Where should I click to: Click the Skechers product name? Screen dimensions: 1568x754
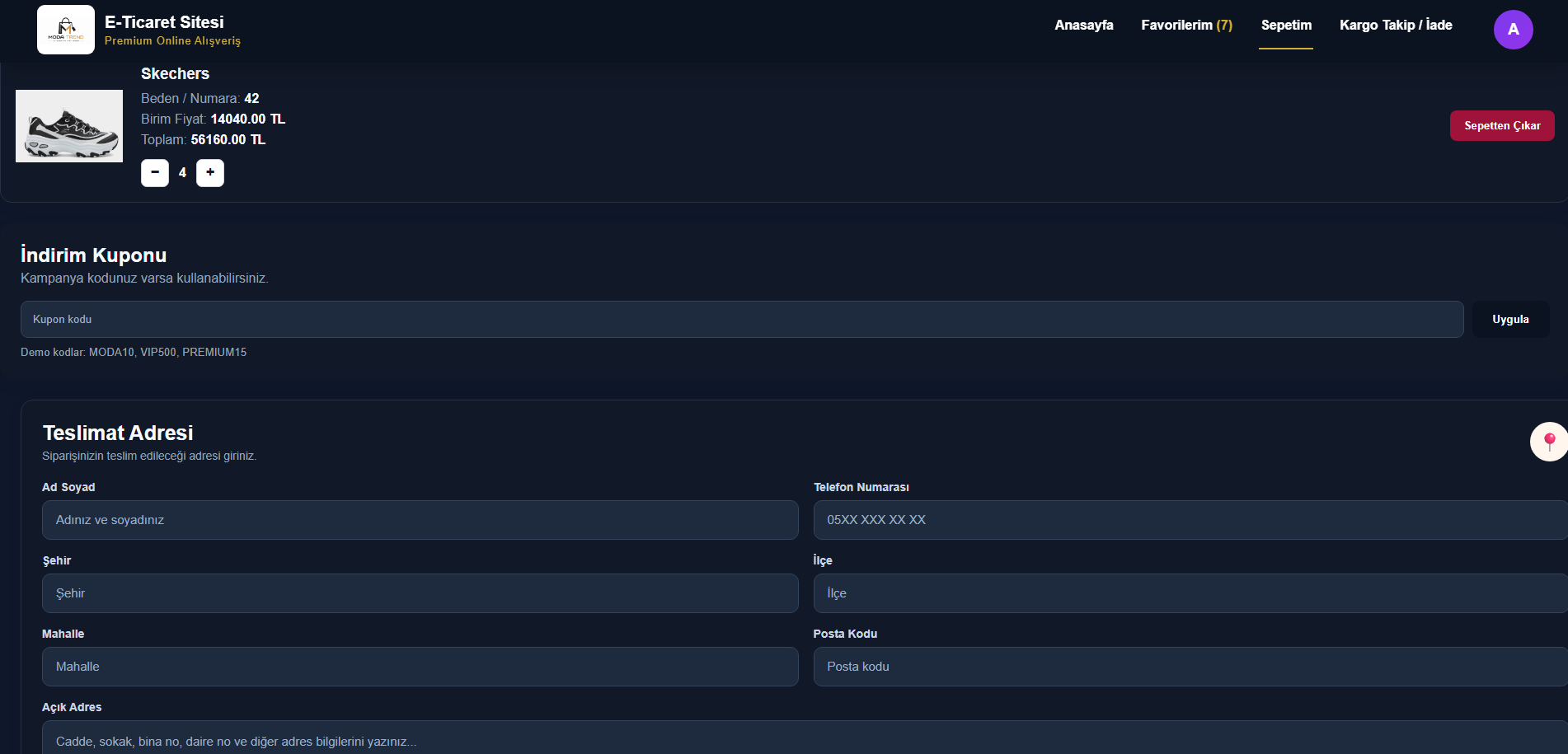tap(175, 73)
